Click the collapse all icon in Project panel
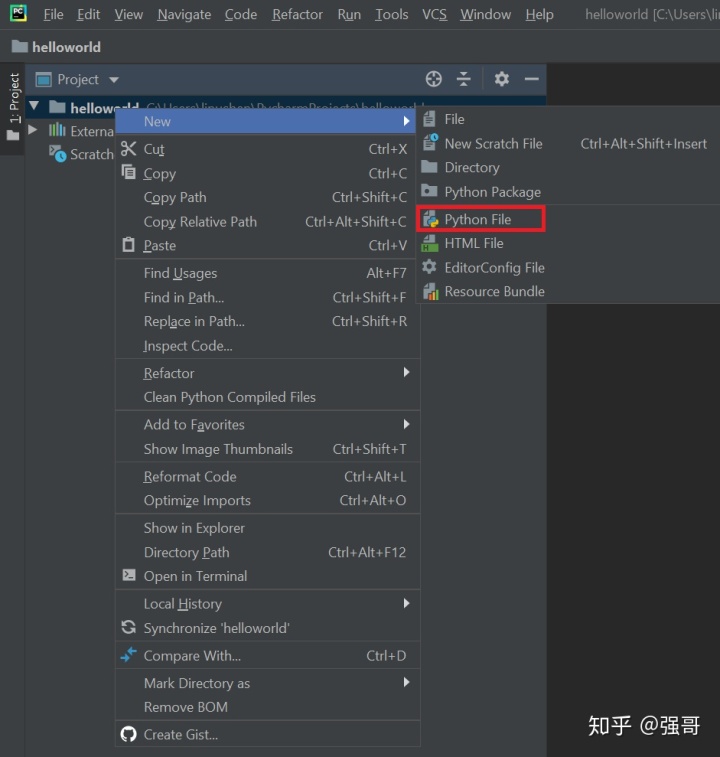Viewport: 720px width, 757px height. coord(464,79)
